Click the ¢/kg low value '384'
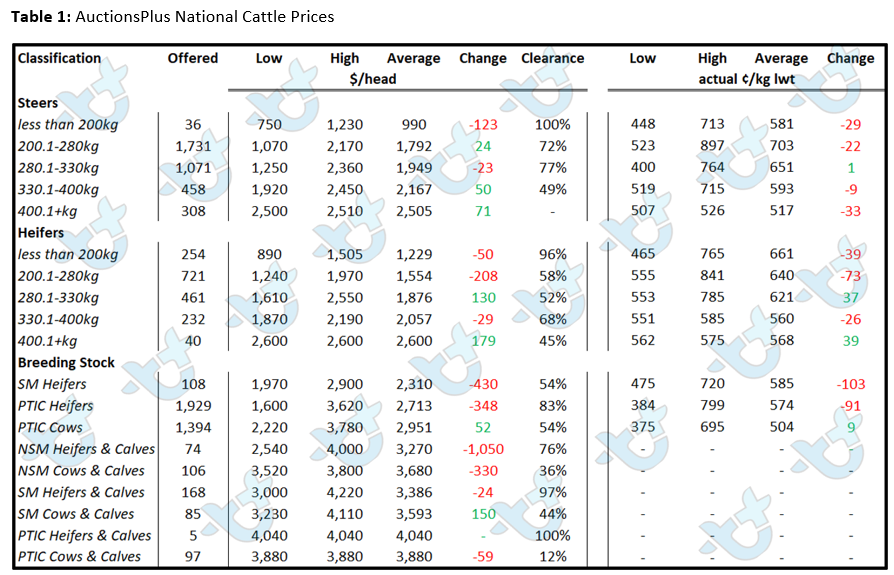This screenshot has height=575, width=894. (x=643, y=405)
